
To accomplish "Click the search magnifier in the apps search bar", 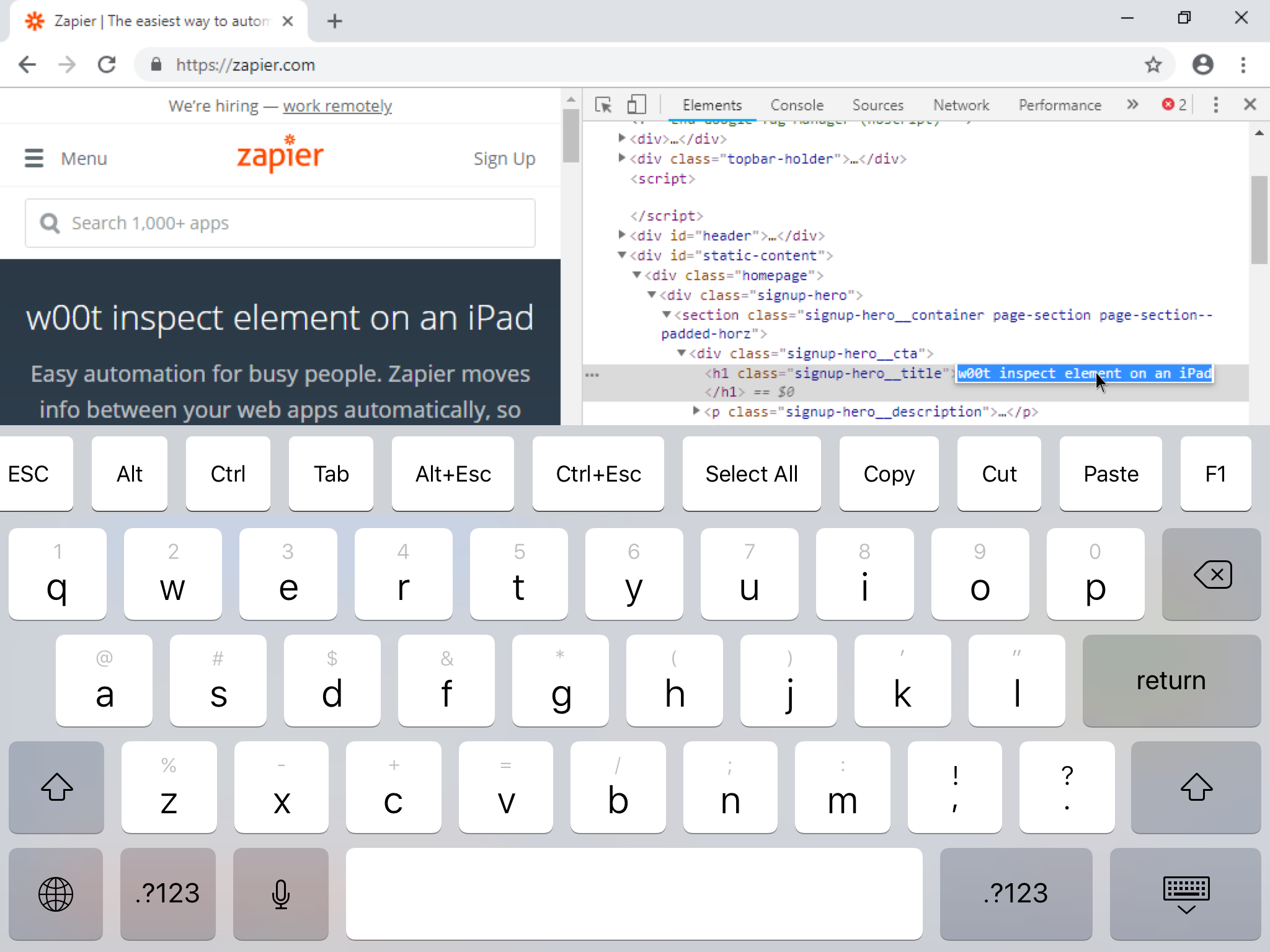I will 50,223.
